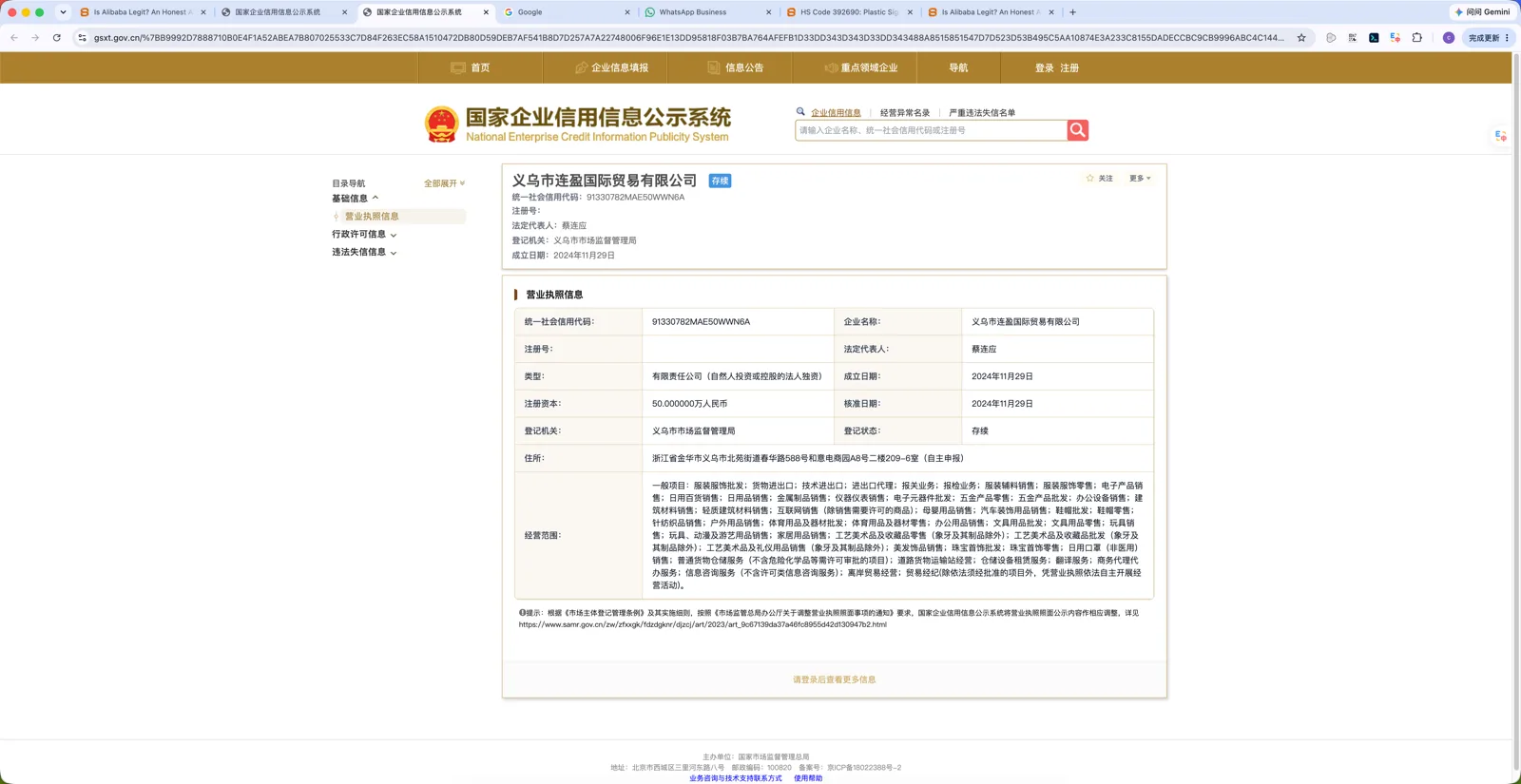Switch to the HS Code 392690 tab
Viewport: 1521px width, 784px height.
pyautogui.click(x=849, y=12)
